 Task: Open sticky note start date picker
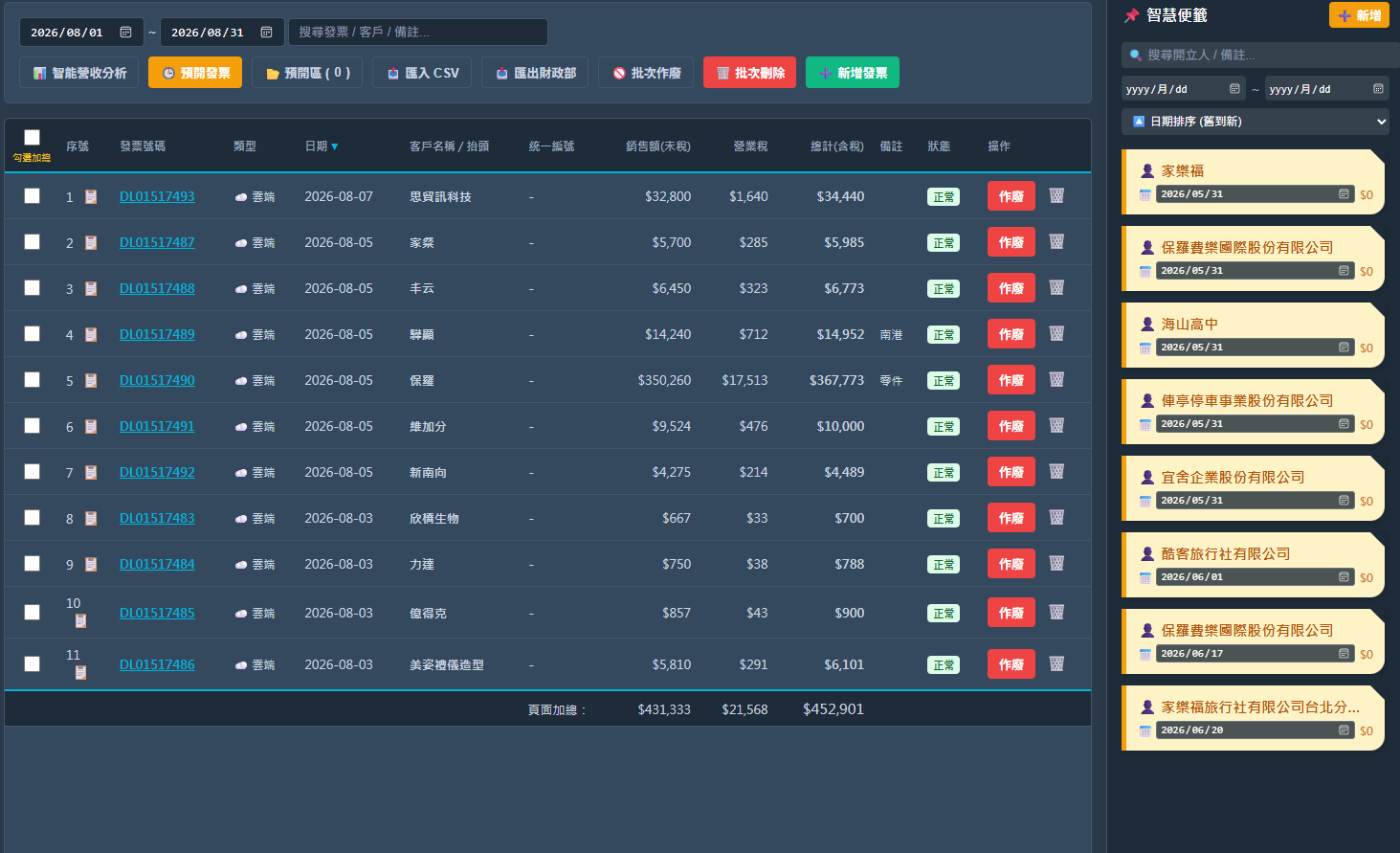(1234, 89)
